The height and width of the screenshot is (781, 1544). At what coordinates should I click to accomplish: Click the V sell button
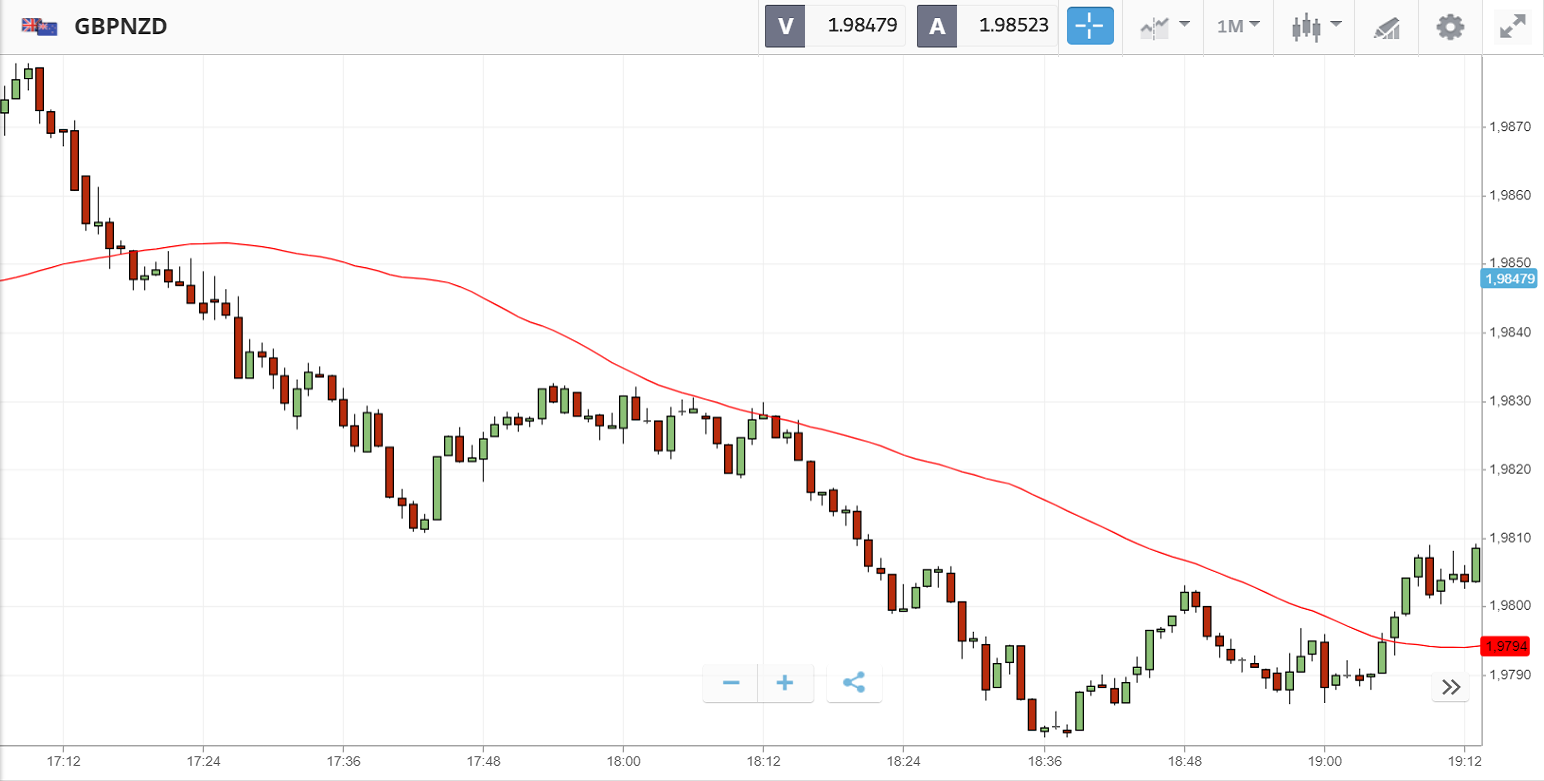(x=785, y=26)
